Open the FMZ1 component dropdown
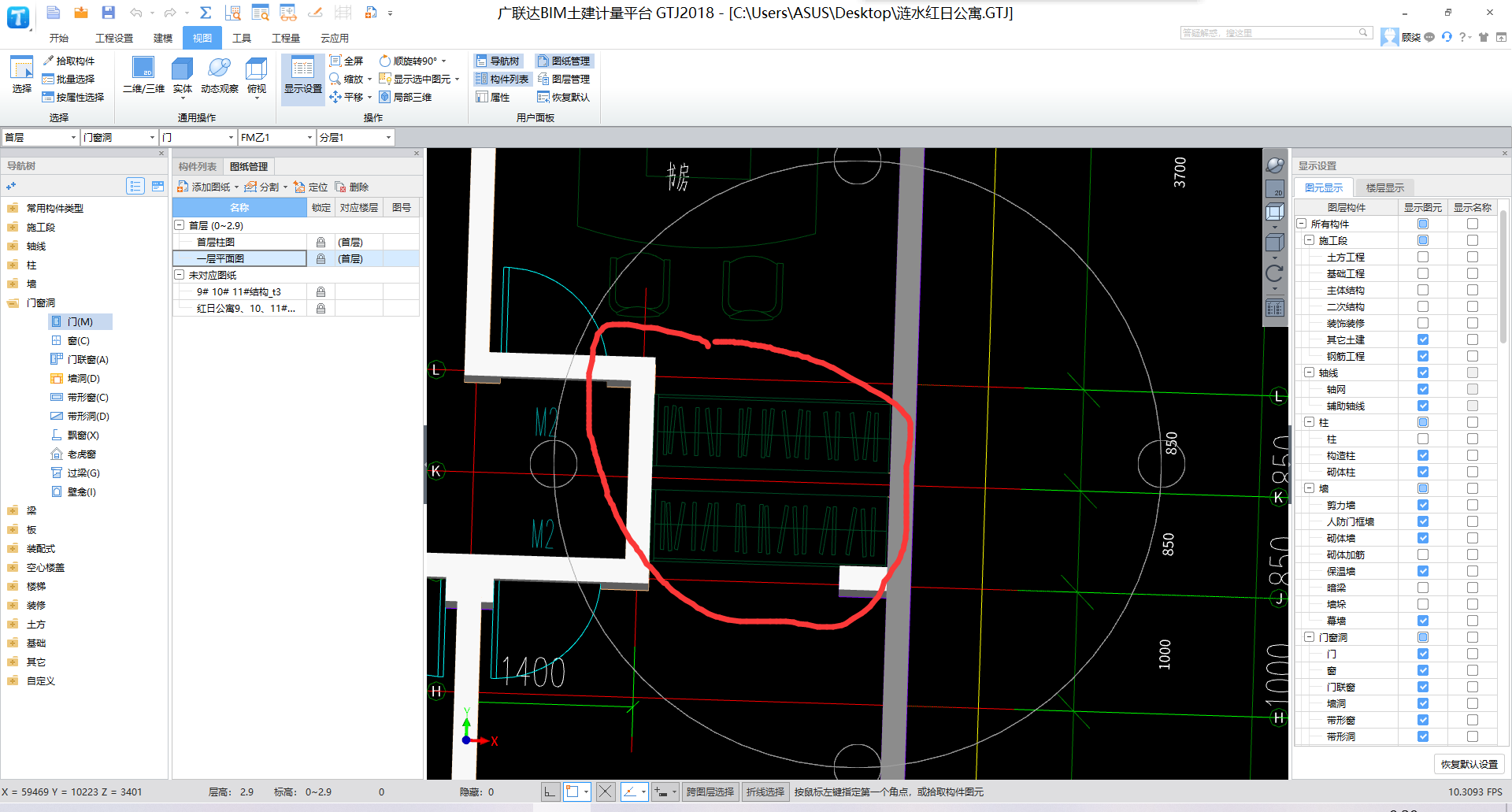This screenshot has width=1512, height=812. (x=277, y=137)
